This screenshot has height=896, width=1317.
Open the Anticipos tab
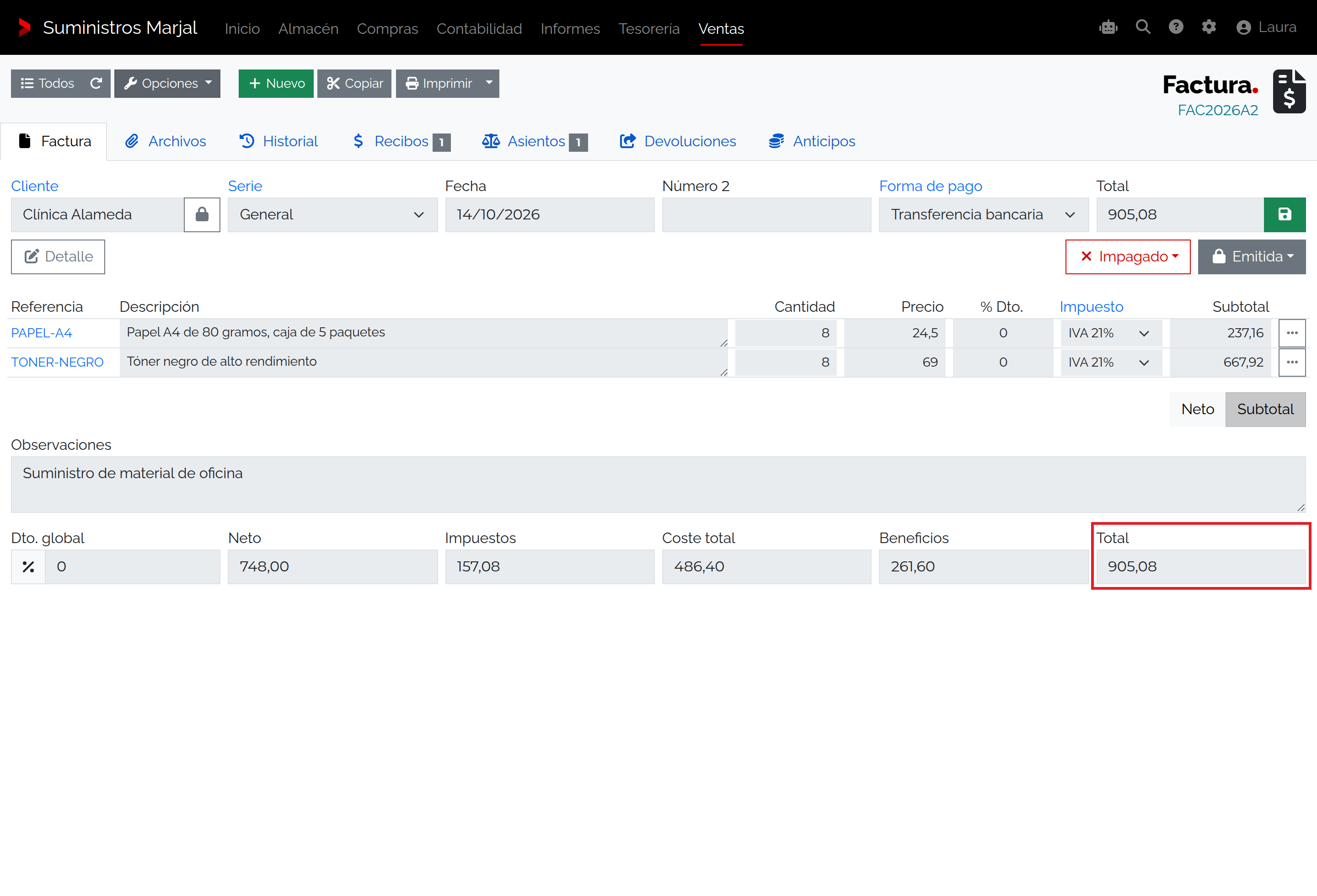(x=812, y=141)
